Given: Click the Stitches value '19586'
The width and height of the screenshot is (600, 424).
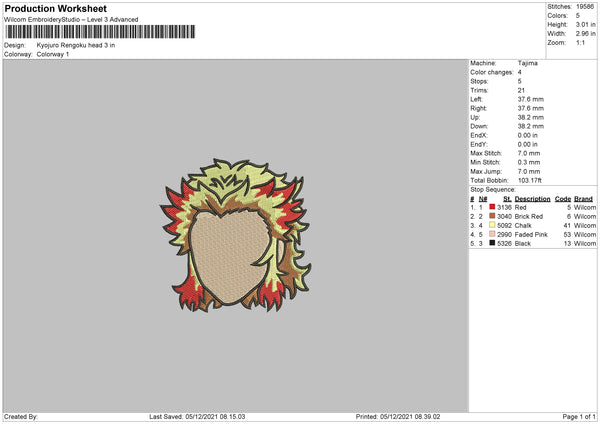Looking at the screenshot, I should coord(585,7).
